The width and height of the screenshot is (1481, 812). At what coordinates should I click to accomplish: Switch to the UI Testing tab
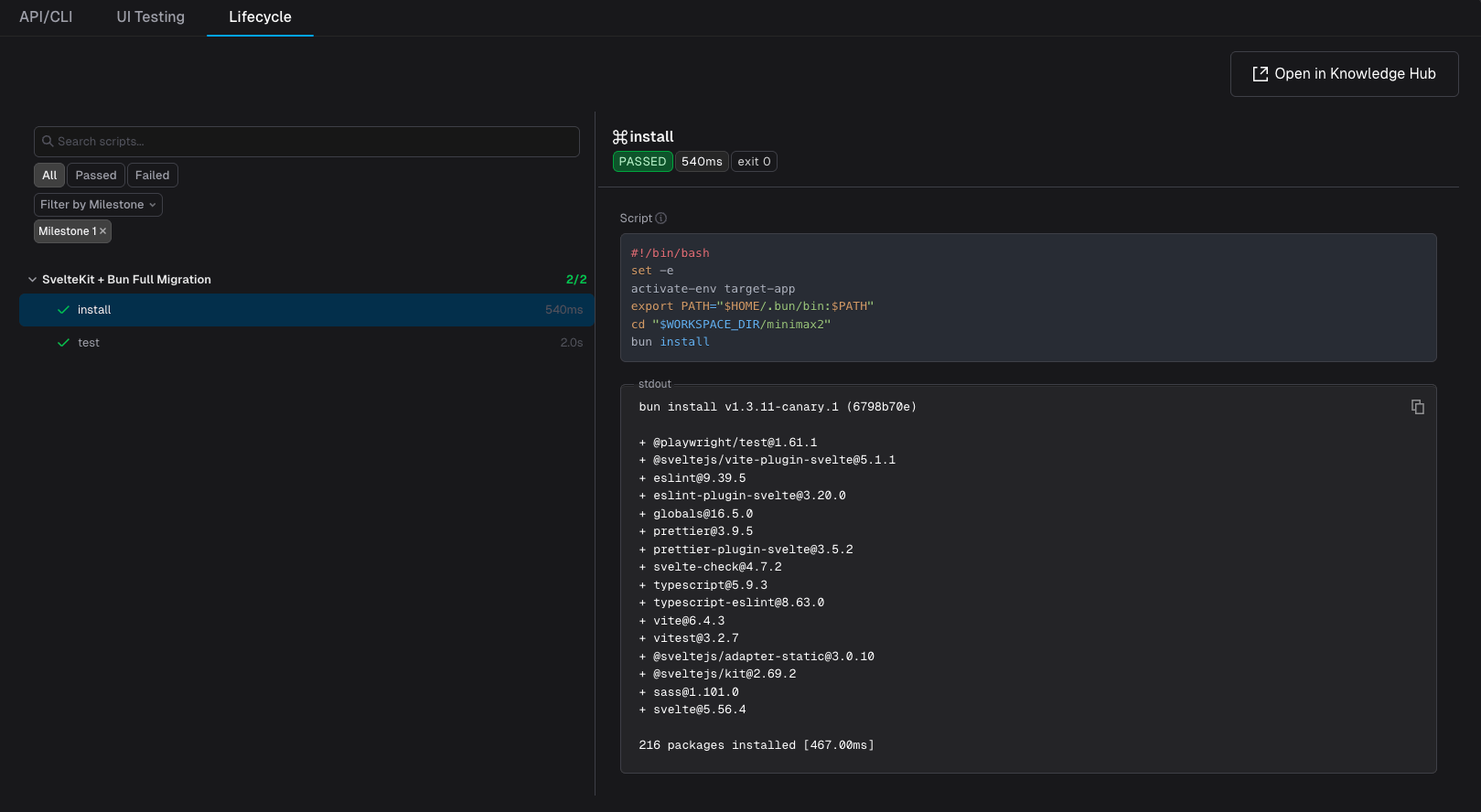pyautogui.click(x=151, y=17)
